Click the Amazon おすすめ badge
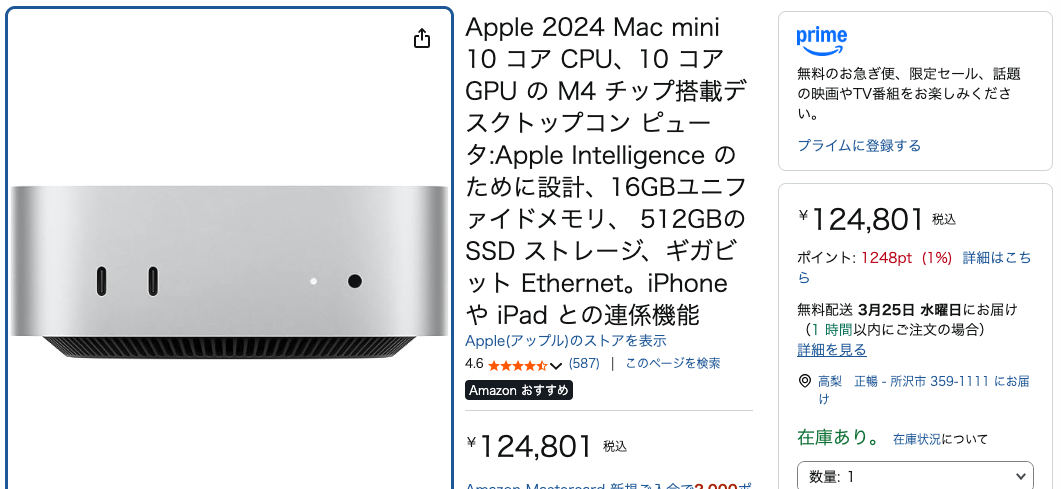The height and width of the screenshot is (489, 1061). pos(519,390)
